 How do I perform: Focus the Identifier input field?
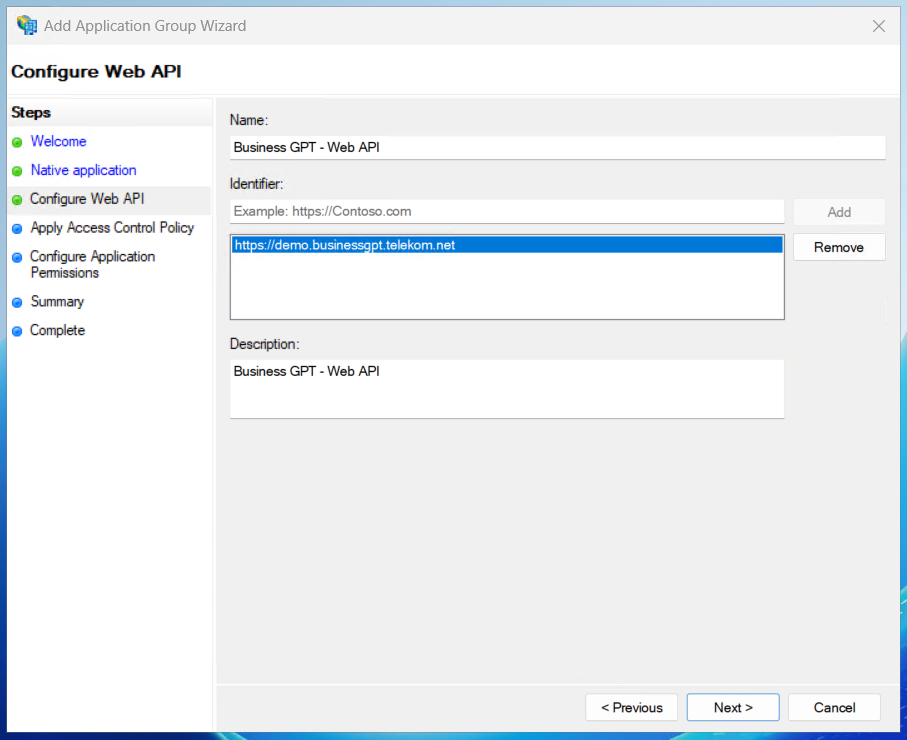tap(507, 212)
